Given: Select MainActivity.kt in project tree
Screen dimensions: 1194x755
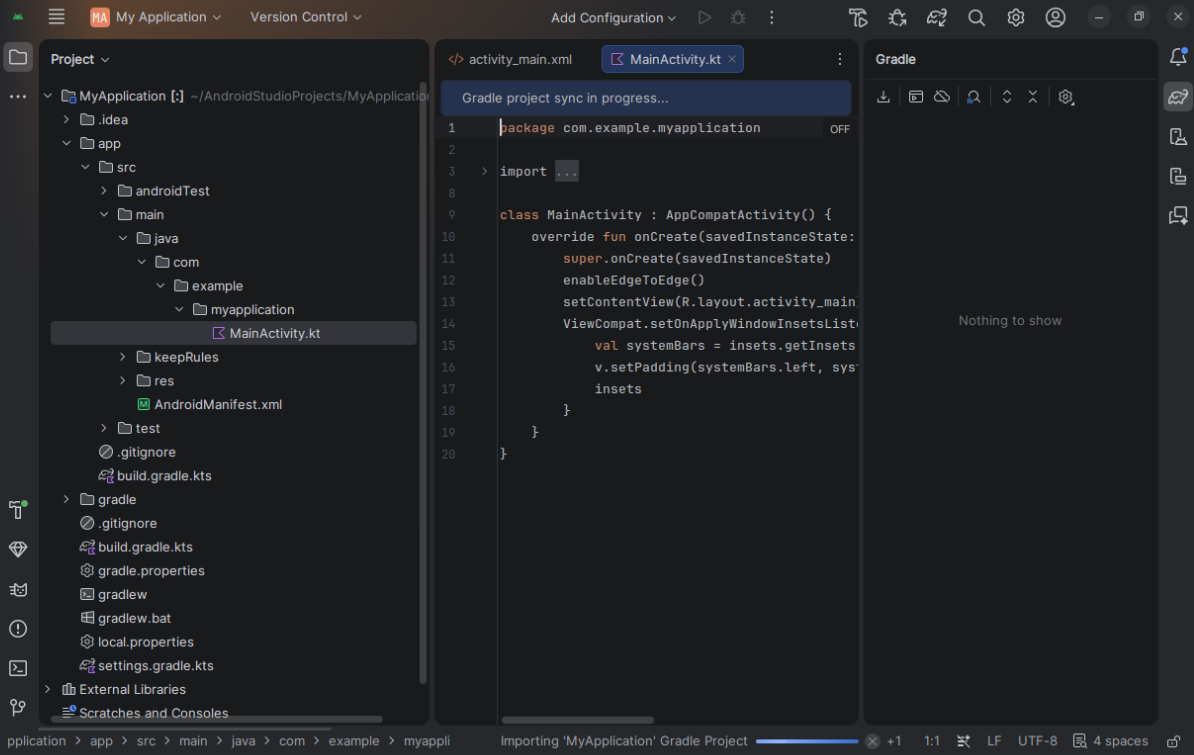Looking at the screenshot, I should click(234, 333).
